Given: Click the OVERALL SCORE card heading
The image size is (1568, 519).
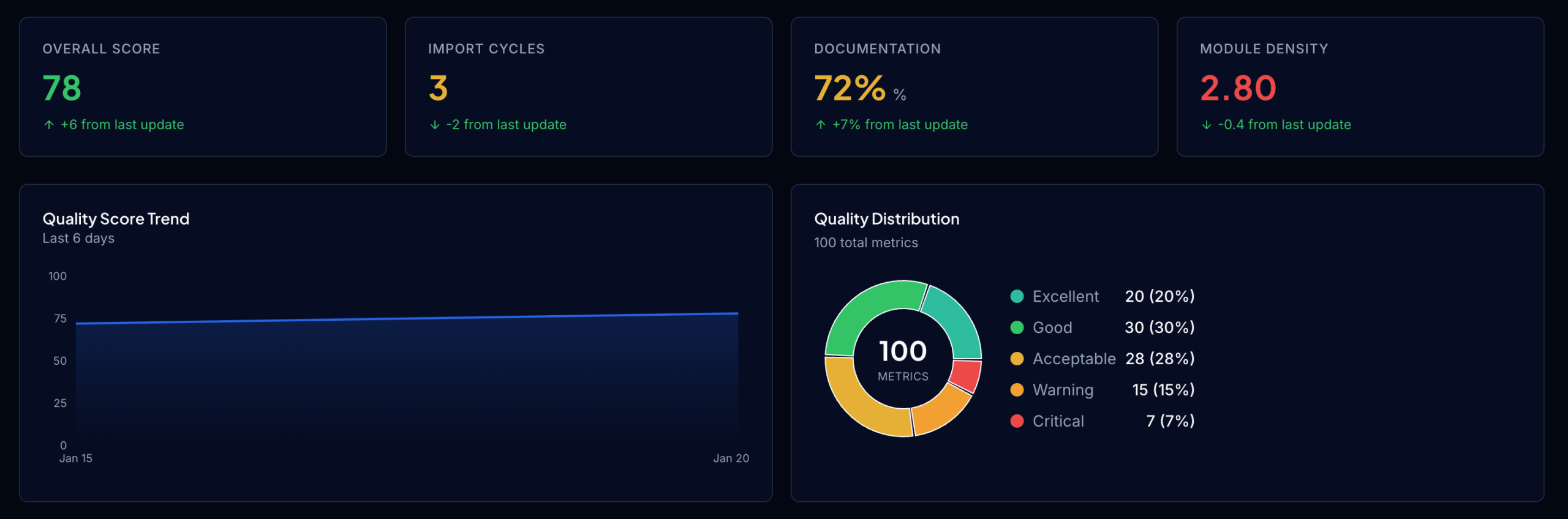Looking at the screenshot, I should coord(101,49).
